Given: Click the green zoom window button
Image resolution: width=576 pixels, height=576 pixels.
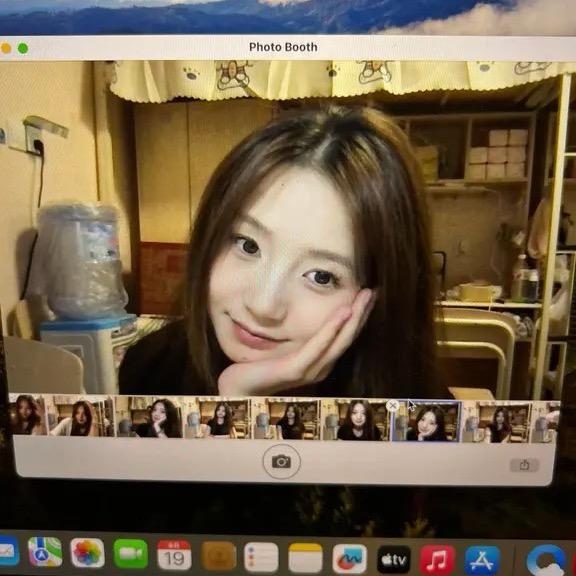Looking at the screenshot, I should [23, 48].
